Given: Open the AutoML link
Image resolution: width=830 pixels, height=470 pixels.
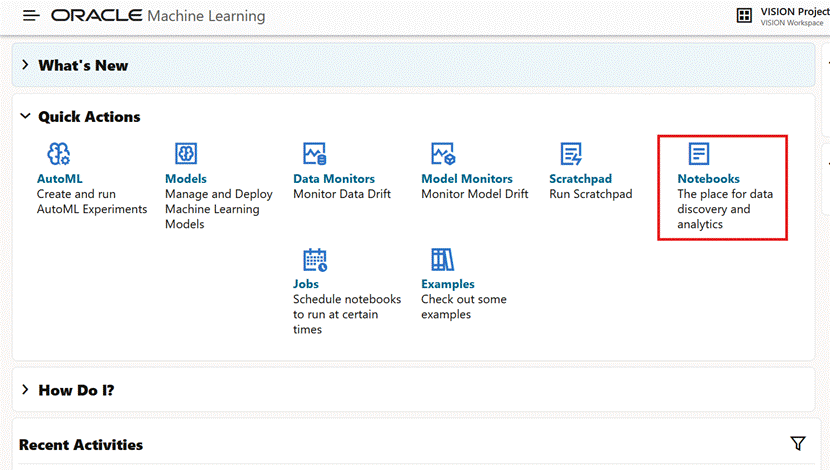Looking at the screenshot, I should pos(60,179).
